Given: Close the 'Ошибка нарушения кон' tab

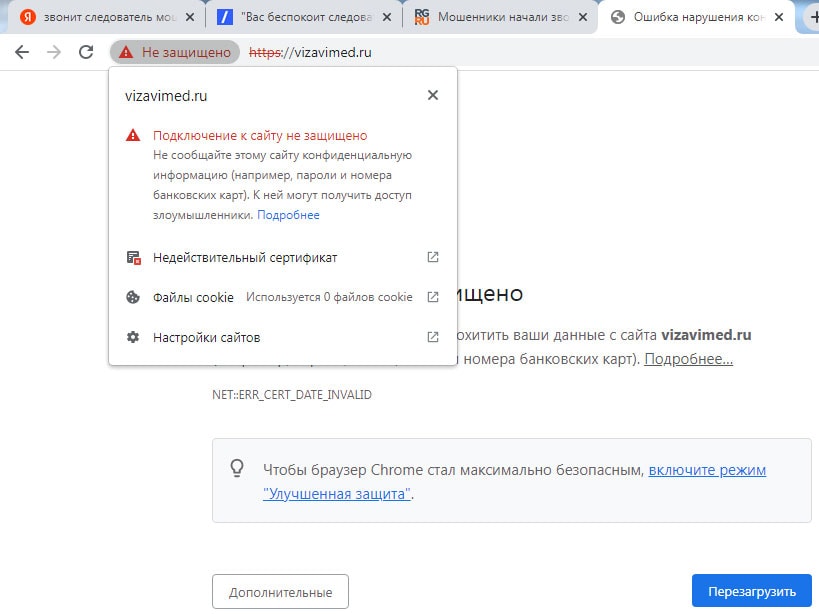Looking at the screenshot, I should (779, 17).
